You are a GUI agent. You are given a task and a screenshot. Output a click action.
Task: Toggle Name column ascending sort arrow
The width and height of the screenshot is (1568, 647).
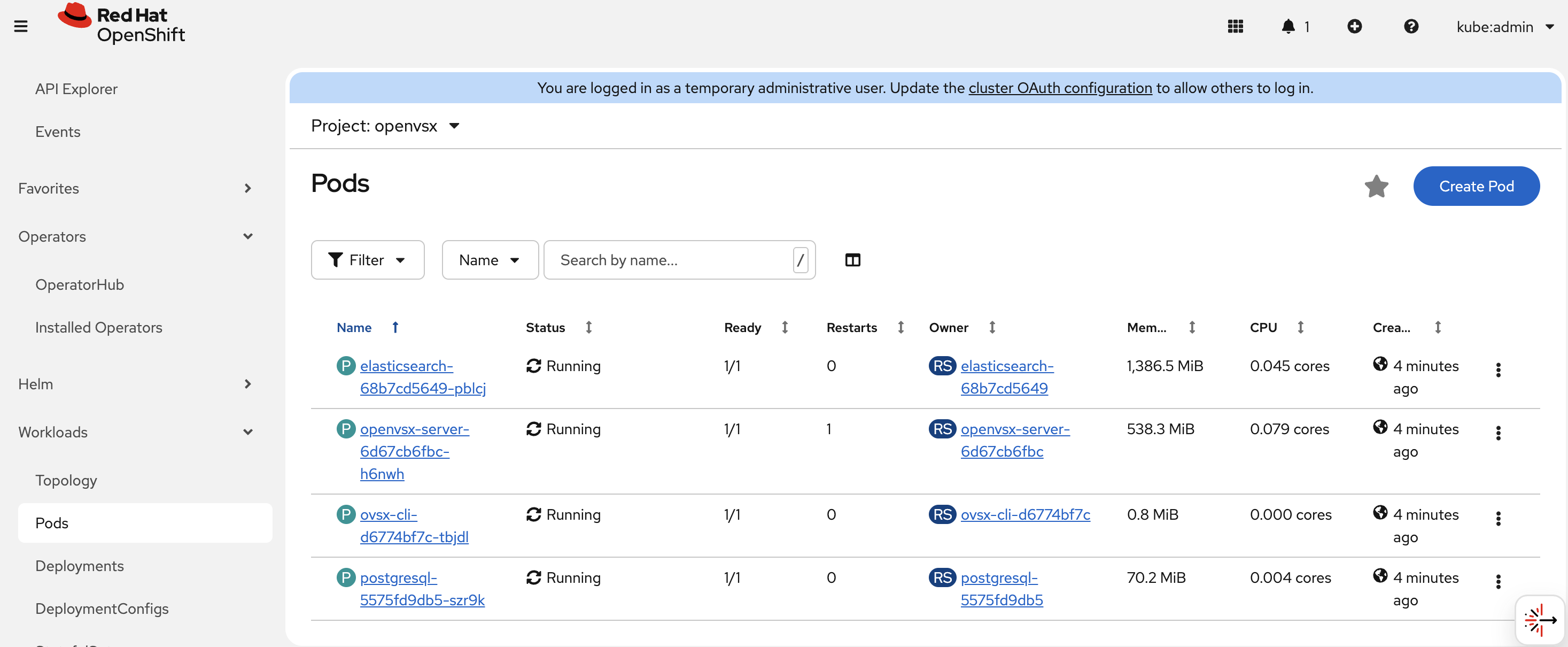point(395,328)
